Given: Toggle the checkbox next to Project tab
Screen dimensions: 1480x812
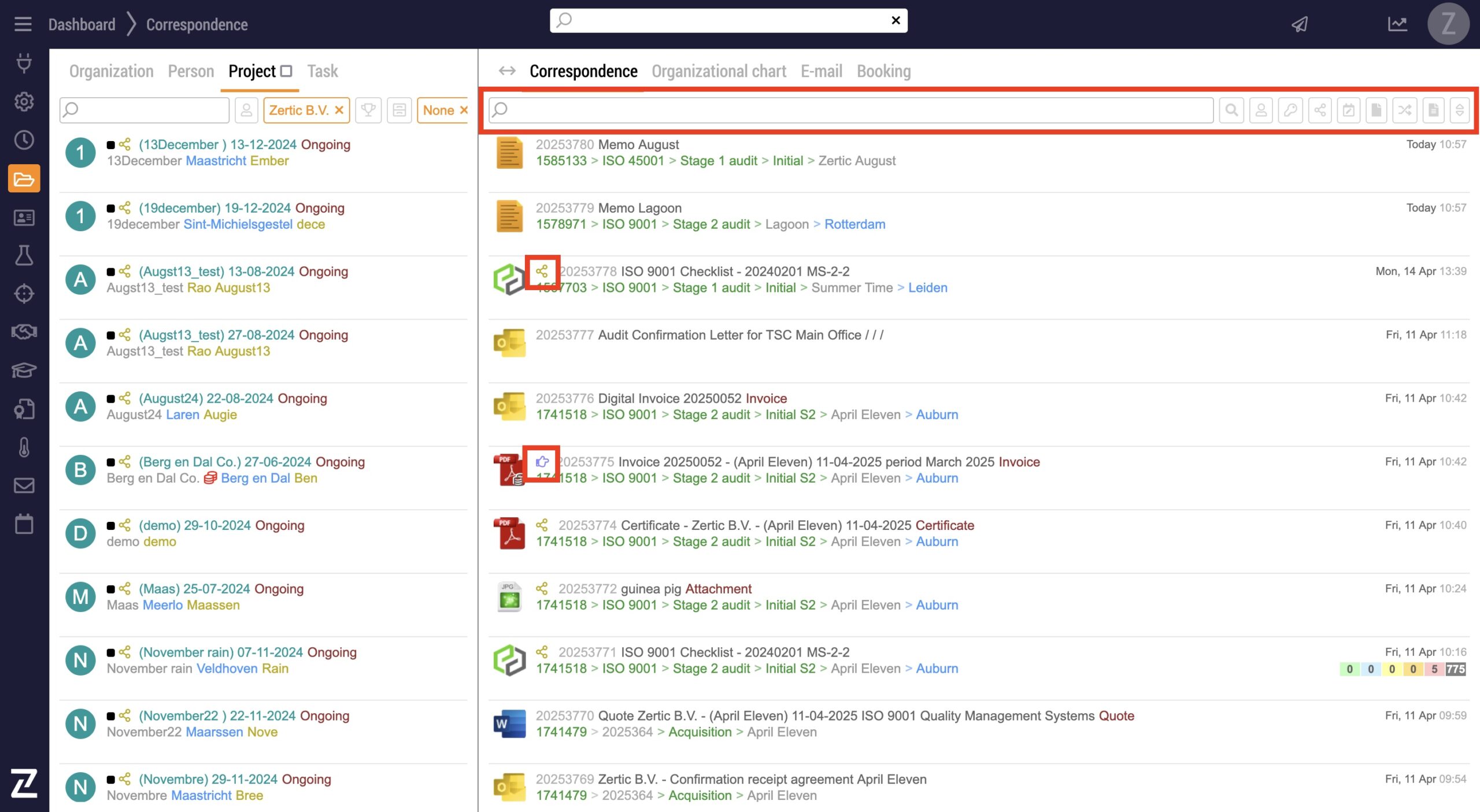Looking at the screenshot, I should 286,71.
